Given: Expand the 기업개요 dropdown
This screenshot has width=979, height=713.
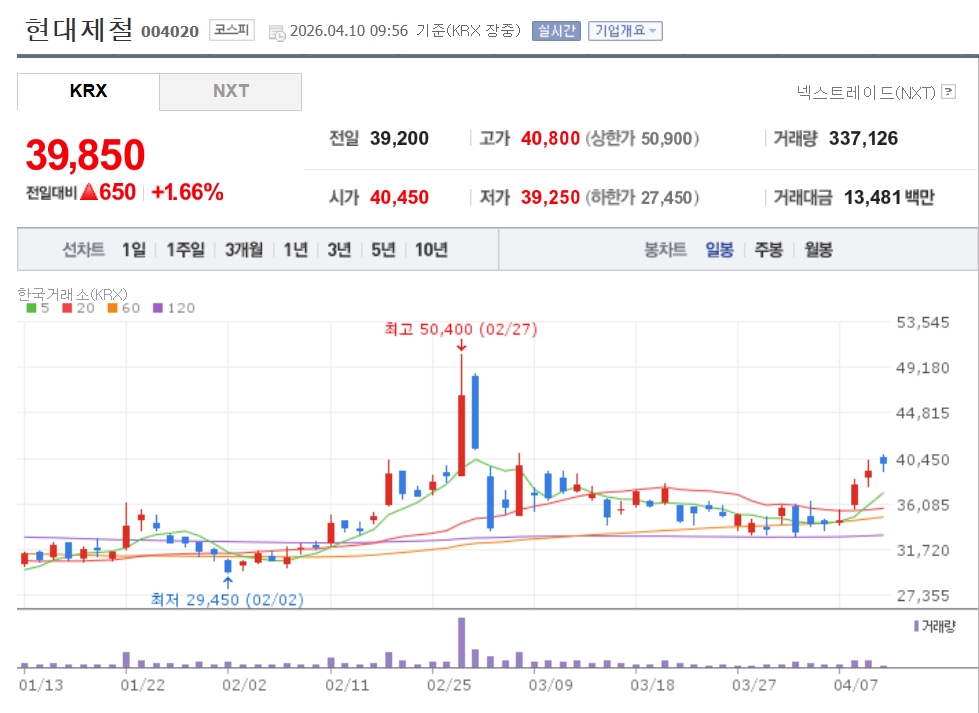Looking at the screenshot, I should [x=625, y=31].
